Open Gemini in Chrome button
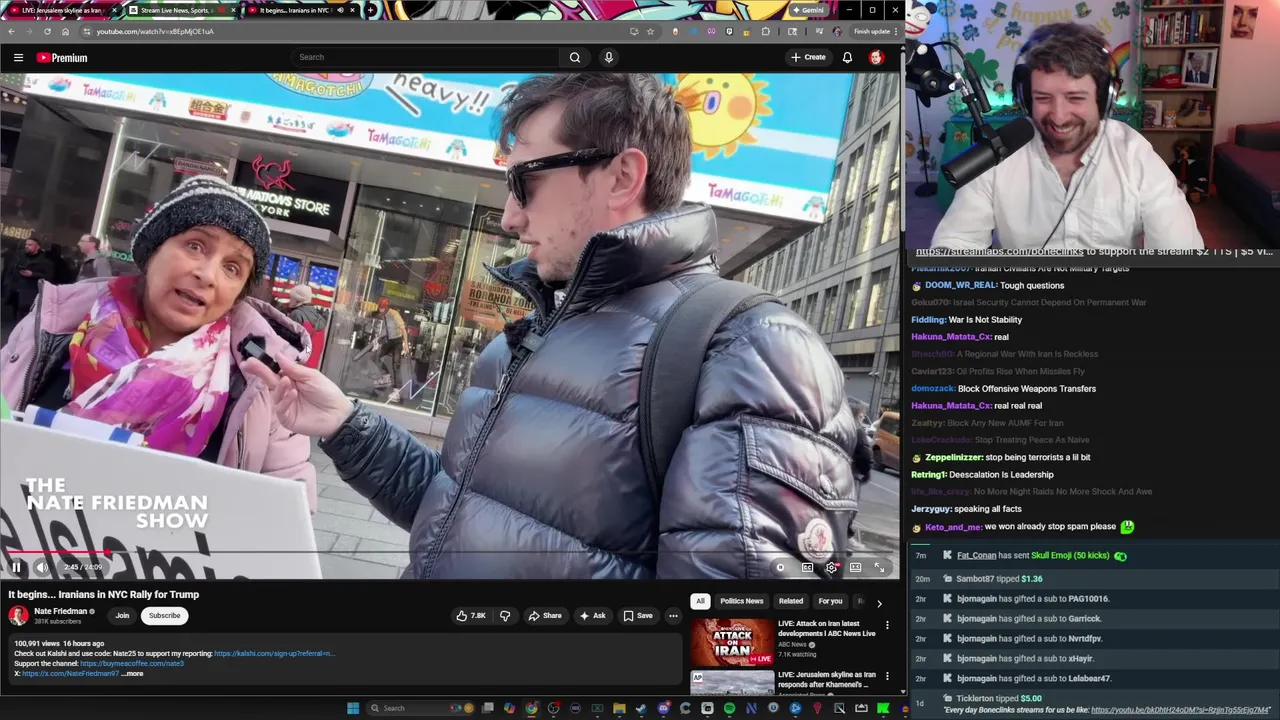Screen dimensions: 1280x720 pos(808,10)
